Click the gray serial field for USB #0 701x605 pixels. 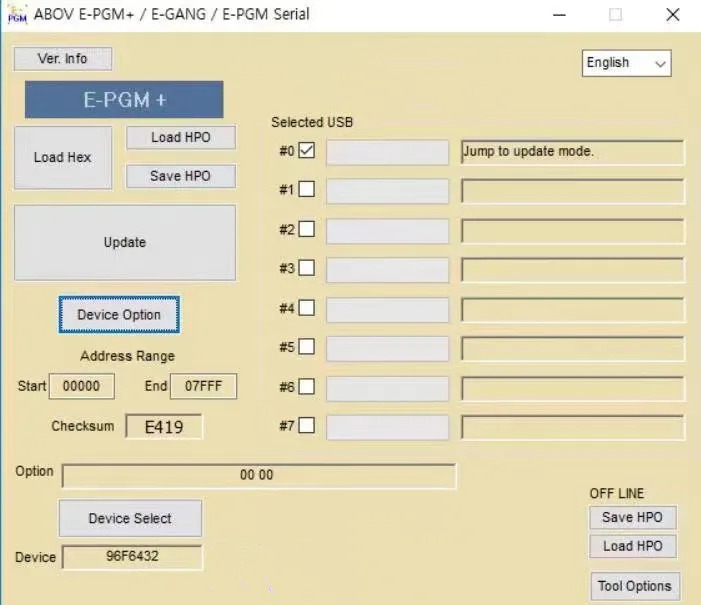tap(387, 152)
